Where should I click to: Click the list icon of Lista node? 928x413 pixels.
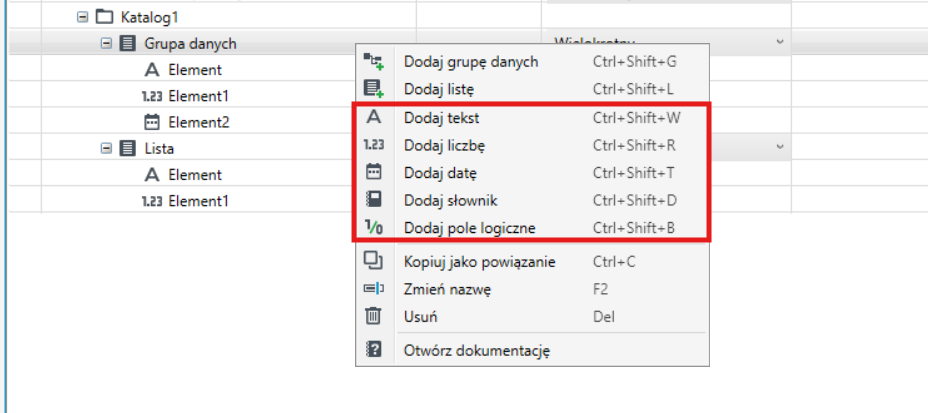(127, 148)
